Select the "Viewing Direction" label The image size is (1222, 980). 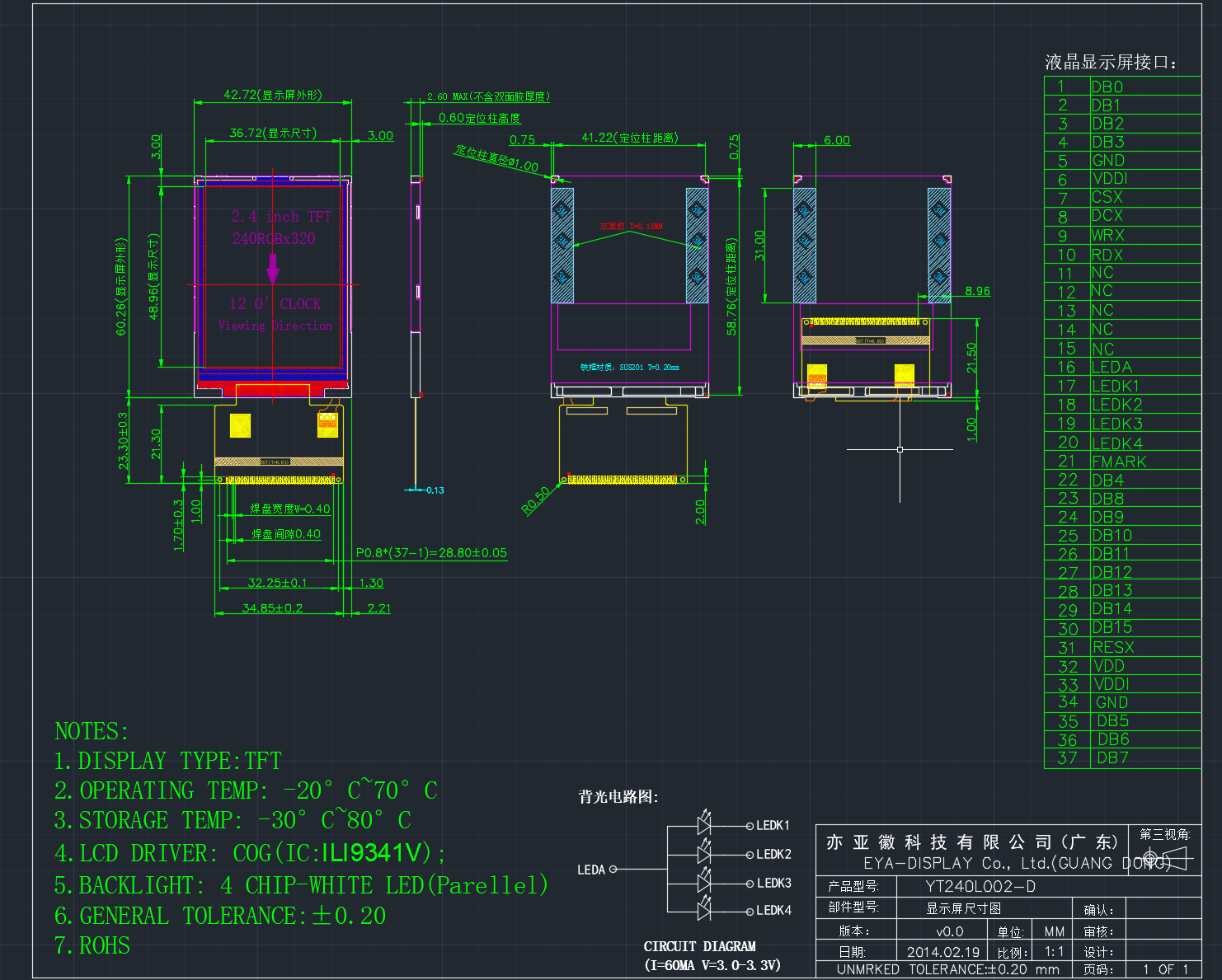point(275,326)
